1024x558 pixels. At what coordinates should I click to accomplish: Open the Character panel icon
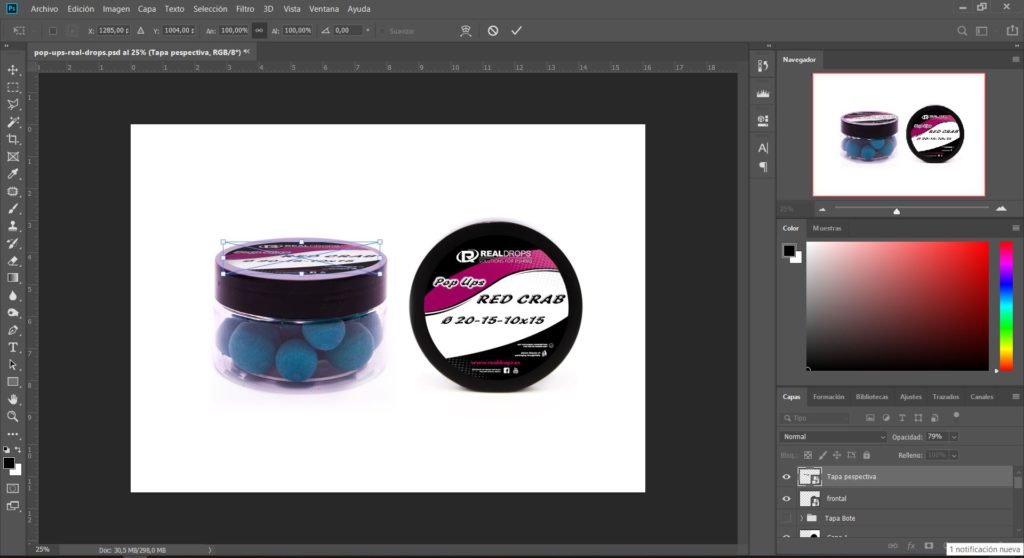point(763,148)
